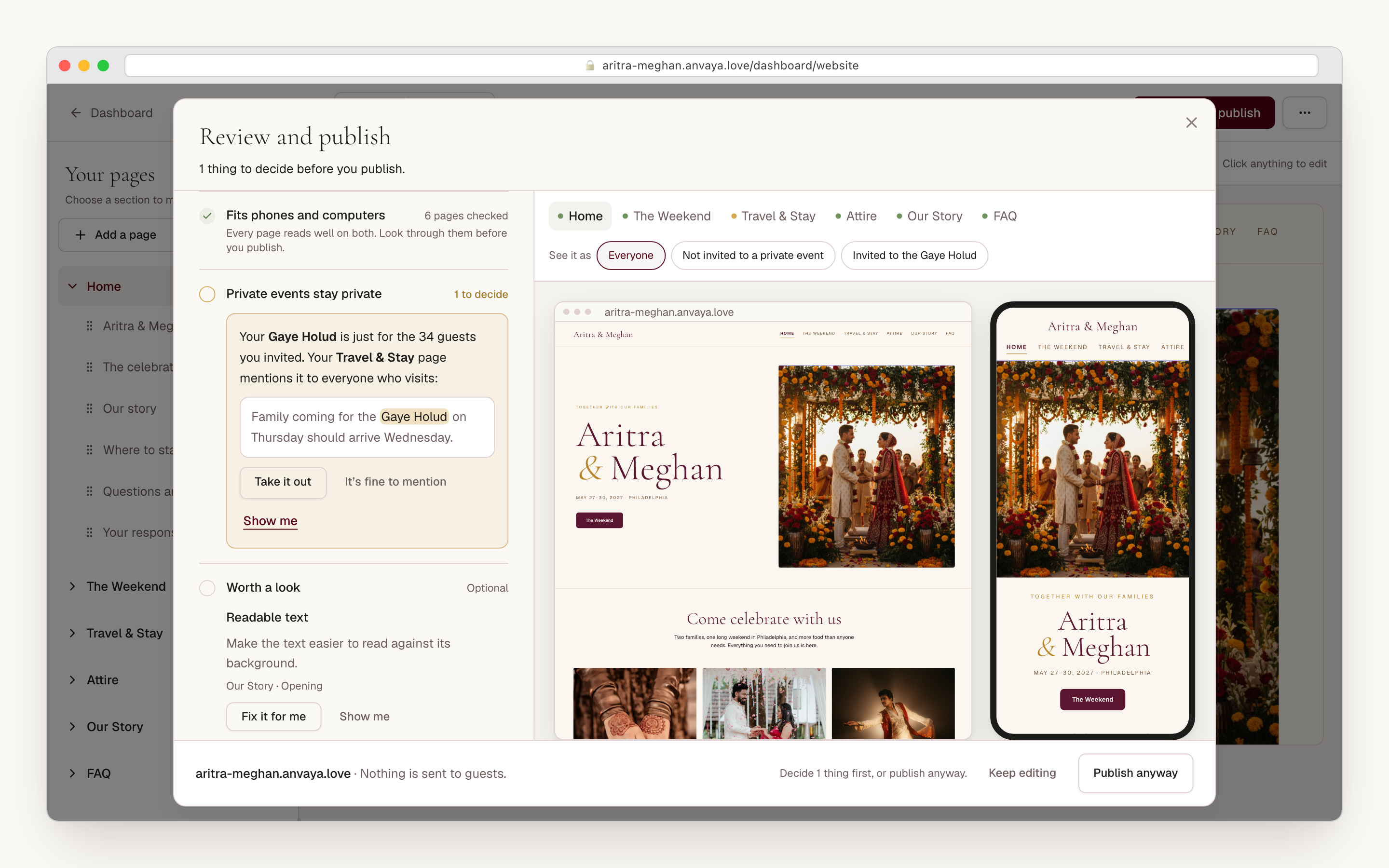
Task: Switch to the FAQ preview tab
Action: click(999, 217)
